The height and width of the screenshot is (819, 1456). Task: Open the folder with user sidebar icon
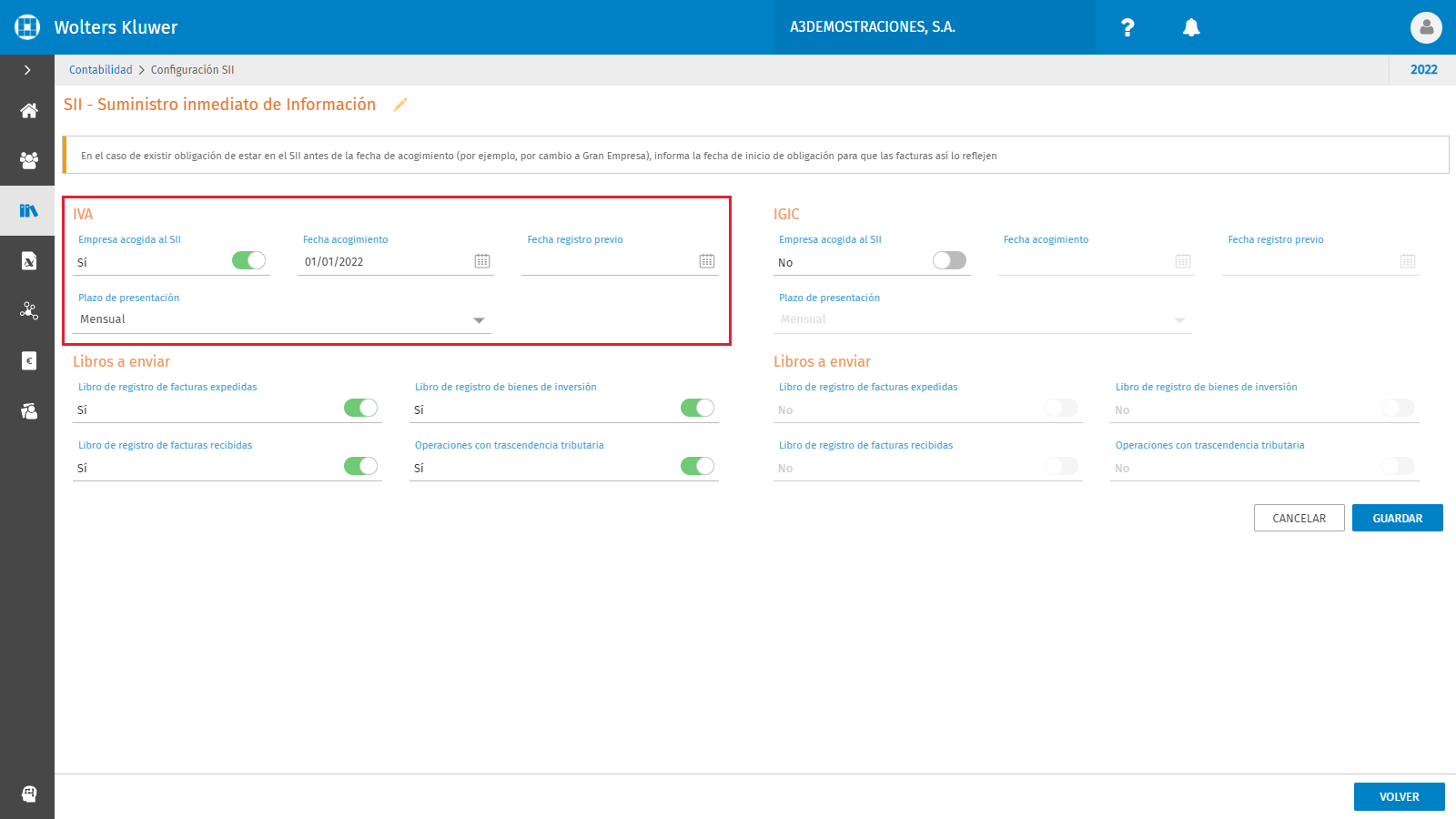28,411
